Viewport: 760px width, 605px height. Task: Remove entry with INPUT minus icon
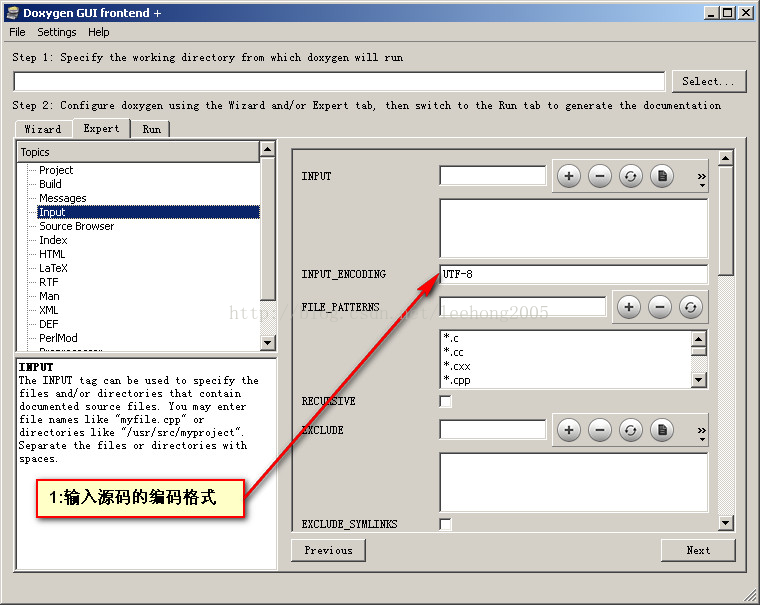point(600,176)
